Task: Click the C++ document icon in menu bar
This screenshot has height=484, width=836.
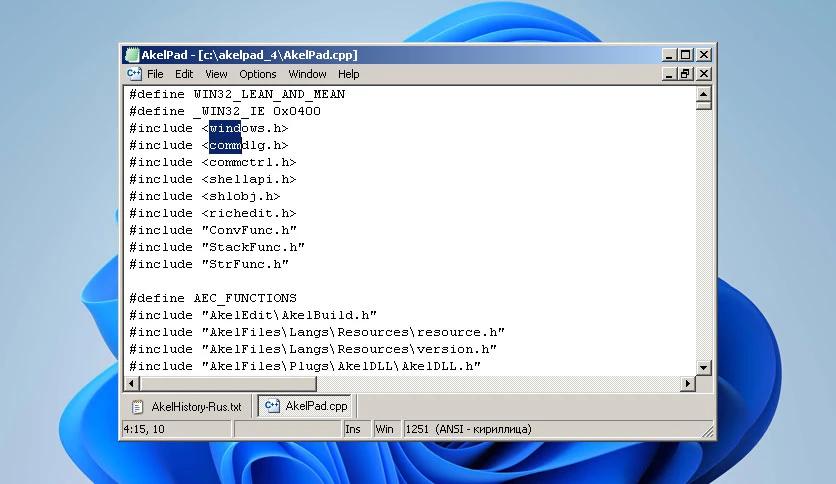Action: click(134, 74)
